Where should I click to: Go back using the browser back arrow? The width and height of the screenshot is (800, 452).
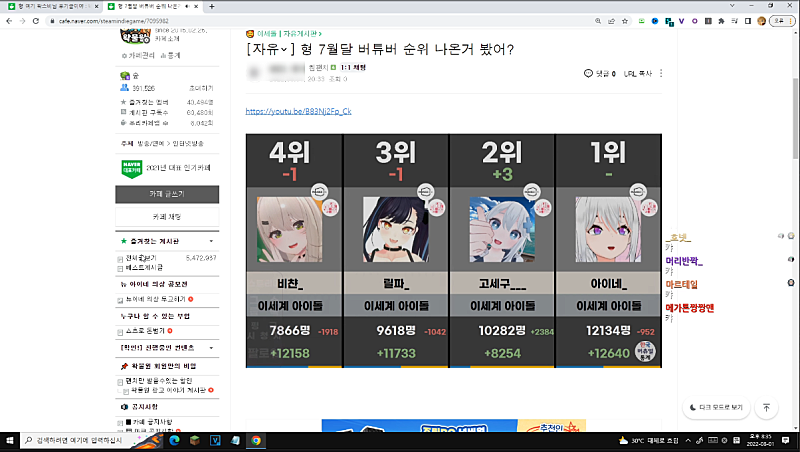(9, 21)
